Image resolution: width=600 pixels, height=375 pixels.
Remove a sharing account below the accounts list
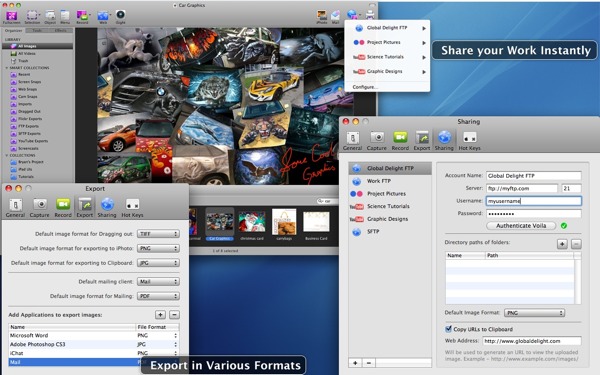pyautogui.click(x=369, y=363)
